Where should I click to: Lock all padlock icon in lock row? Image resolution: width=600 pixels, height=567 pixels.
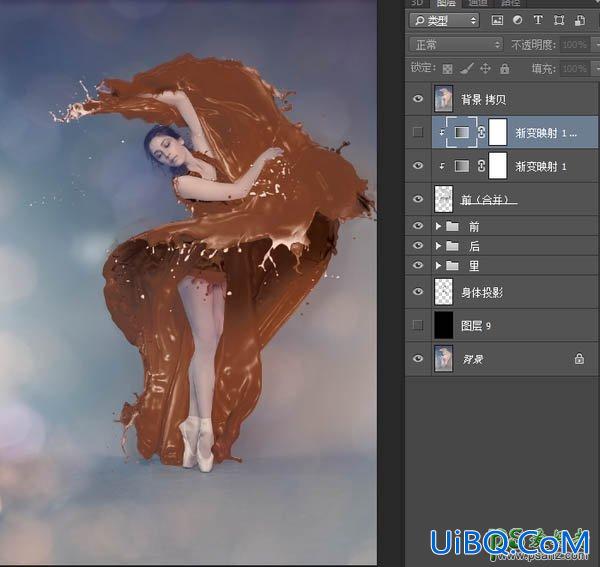pyautogui.click(x=505, y=68)
